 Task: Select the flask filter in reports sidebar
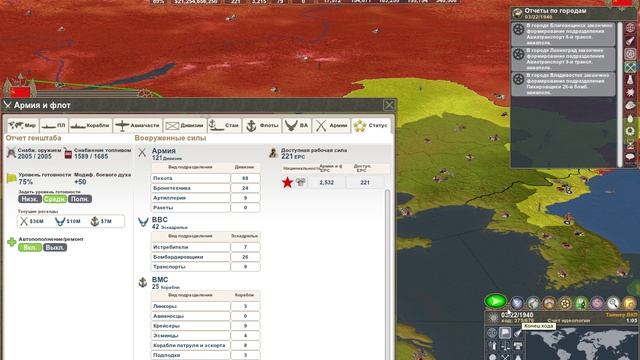point(631,80)
